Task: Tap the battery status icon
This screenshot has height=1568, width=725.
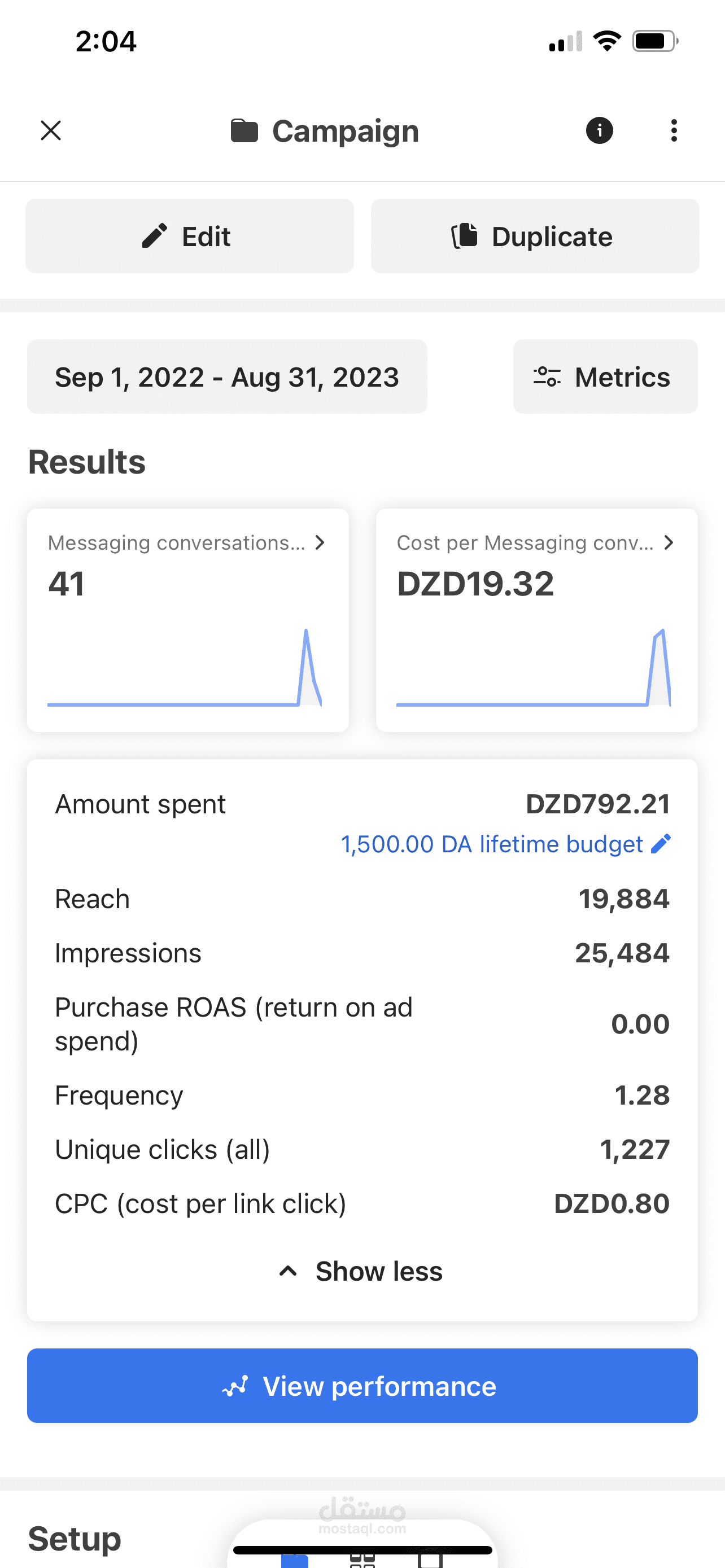Action: point(655,41)
